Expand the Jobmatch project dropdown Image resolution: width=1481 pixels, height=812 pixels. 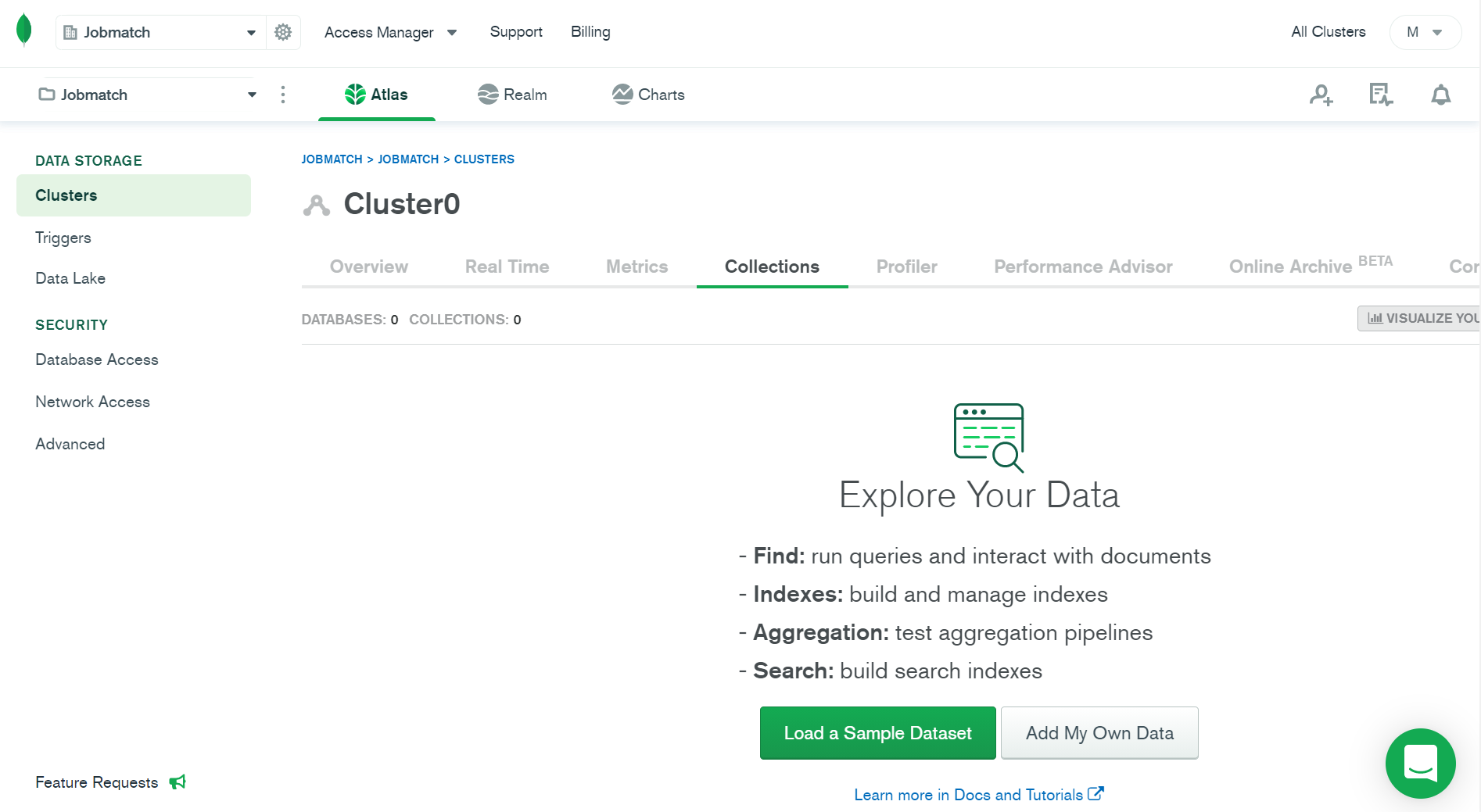point(147,95)
